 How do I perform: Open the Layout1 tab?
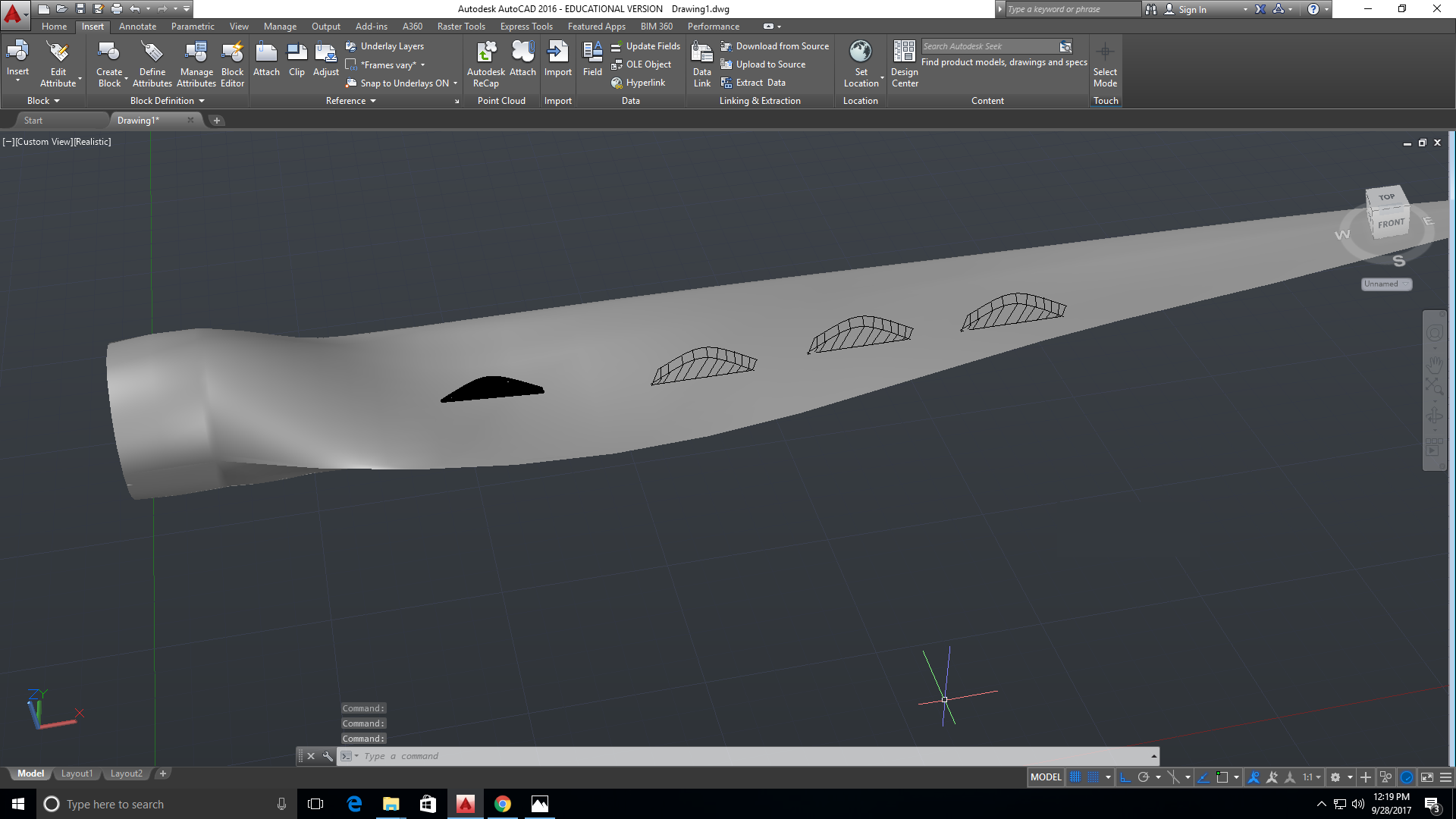coord(77,773)
